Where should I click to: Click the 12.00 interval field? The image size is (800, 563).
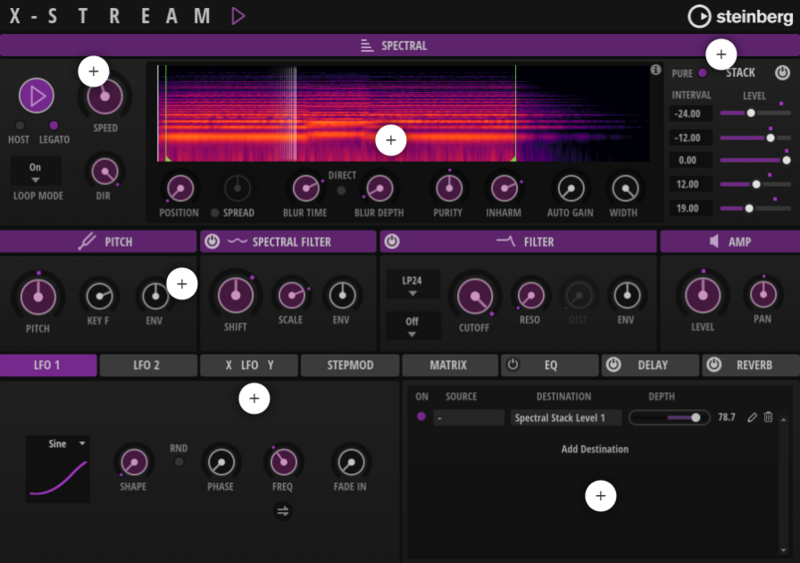point(691,184)
